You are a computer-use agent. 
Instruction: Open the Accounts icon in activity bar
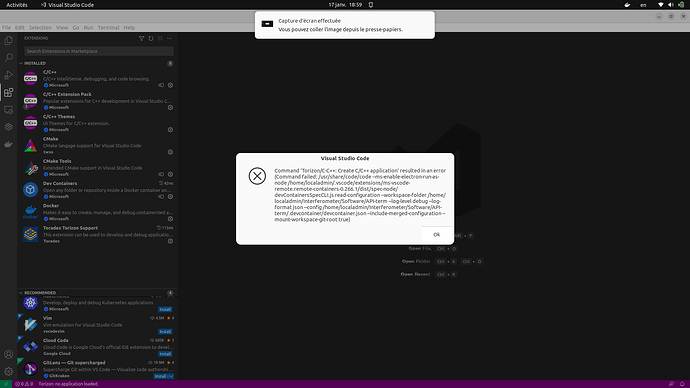8,354
